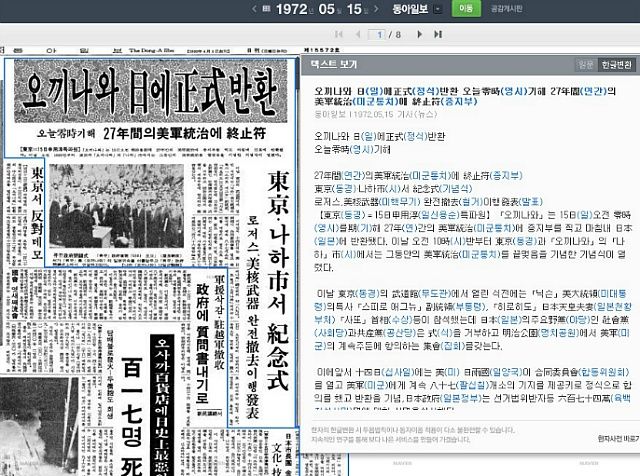Select the 百一七명 死 article headline

tap(132, 416)
